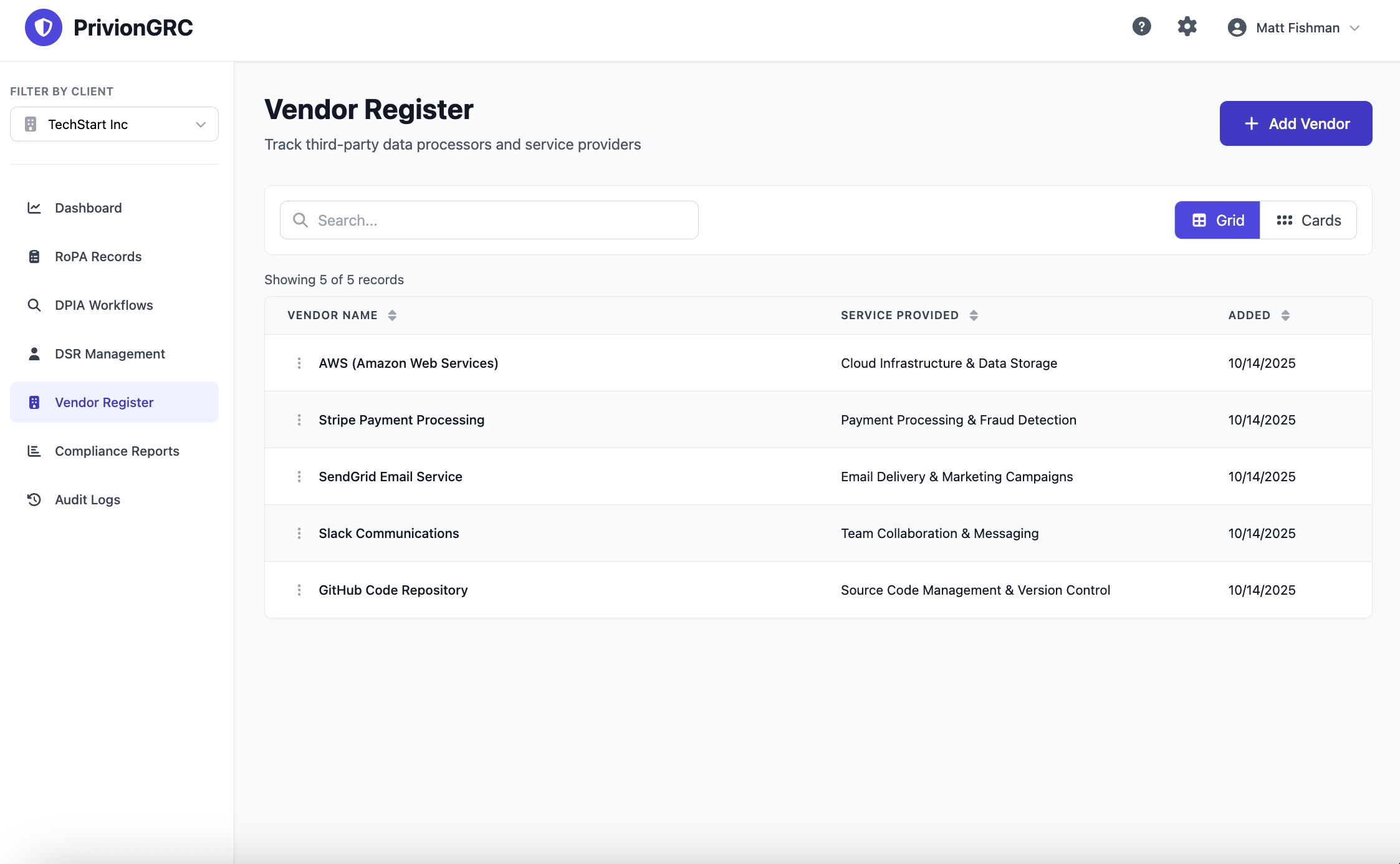Open the Matt Fishman user menu
This screenshot has height=864, width=1400.
pyautogui.click(x=1293, y=28)
